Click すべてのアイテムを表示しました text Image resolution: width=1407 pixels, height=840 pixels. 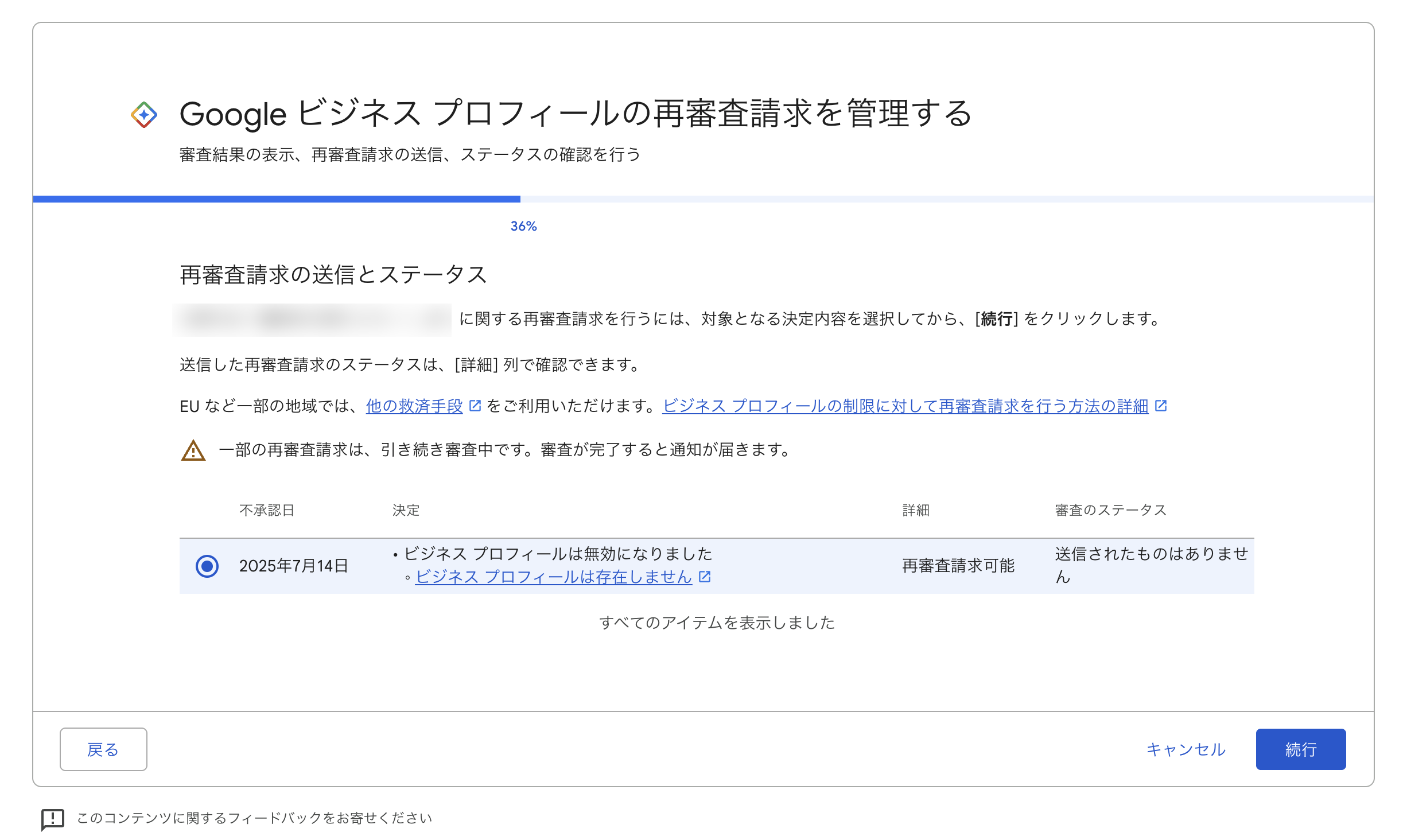coord(717,623)
